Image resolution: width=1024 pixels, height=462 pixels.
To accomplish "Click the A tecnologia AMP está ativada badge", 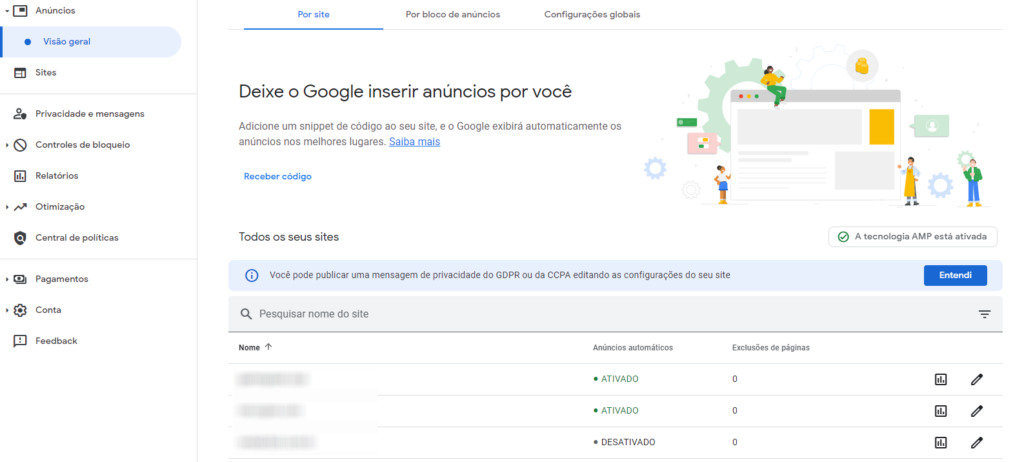I will coord(912,237).
